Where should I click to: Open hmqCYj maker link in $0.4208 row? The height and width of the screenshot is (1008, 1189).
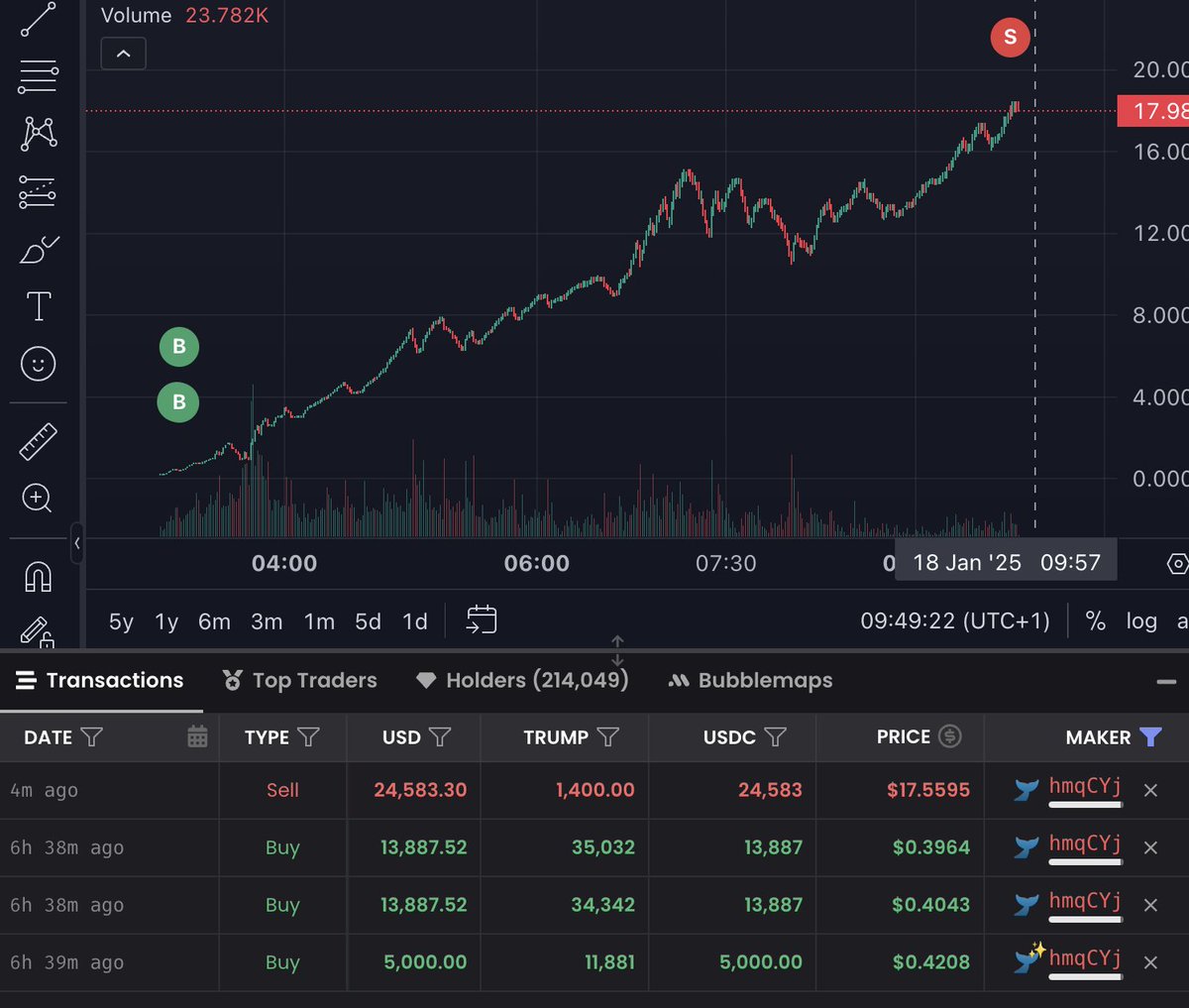click(x=1085, y=959)
